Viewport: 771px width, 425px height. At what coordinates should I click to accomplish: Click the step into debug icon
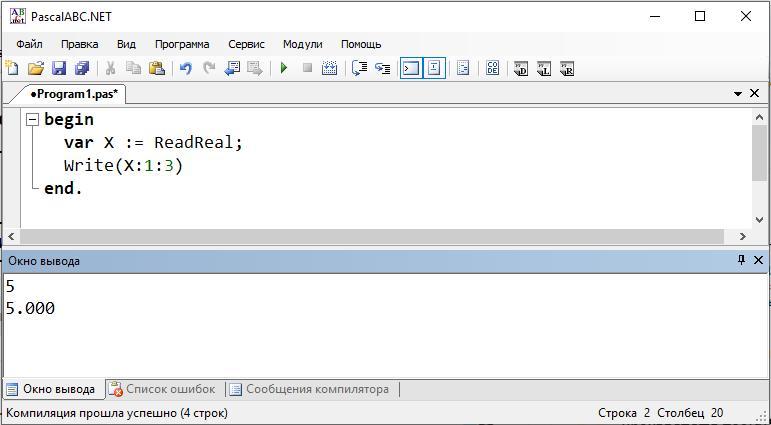coord(383,68)
